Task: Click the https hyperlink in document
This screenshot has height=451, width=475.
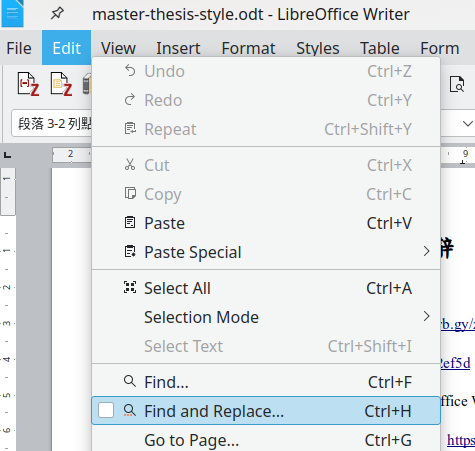Action: tap(461, 440)
